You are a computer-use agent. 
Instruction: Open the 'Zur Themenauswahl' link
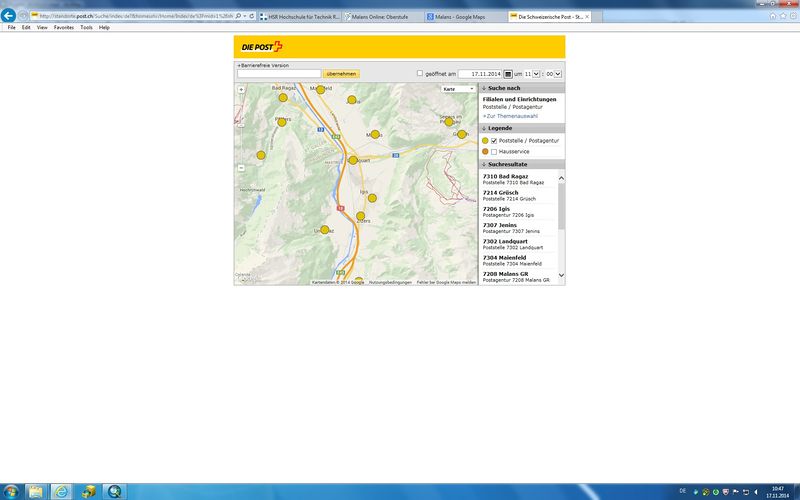click(x=511, y=116)
